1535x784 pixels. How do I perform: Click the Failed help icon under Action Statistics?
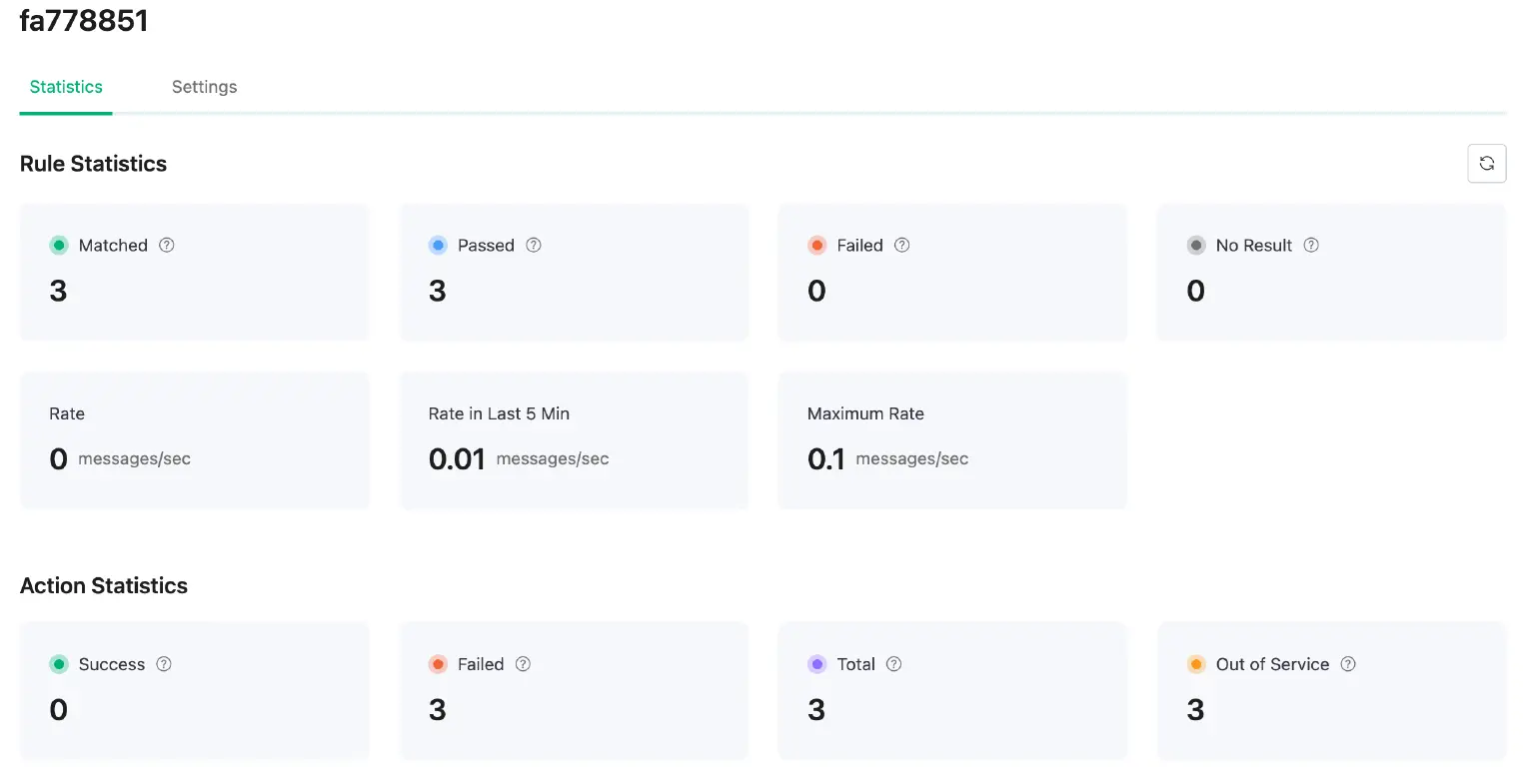[x=522, y=663]
